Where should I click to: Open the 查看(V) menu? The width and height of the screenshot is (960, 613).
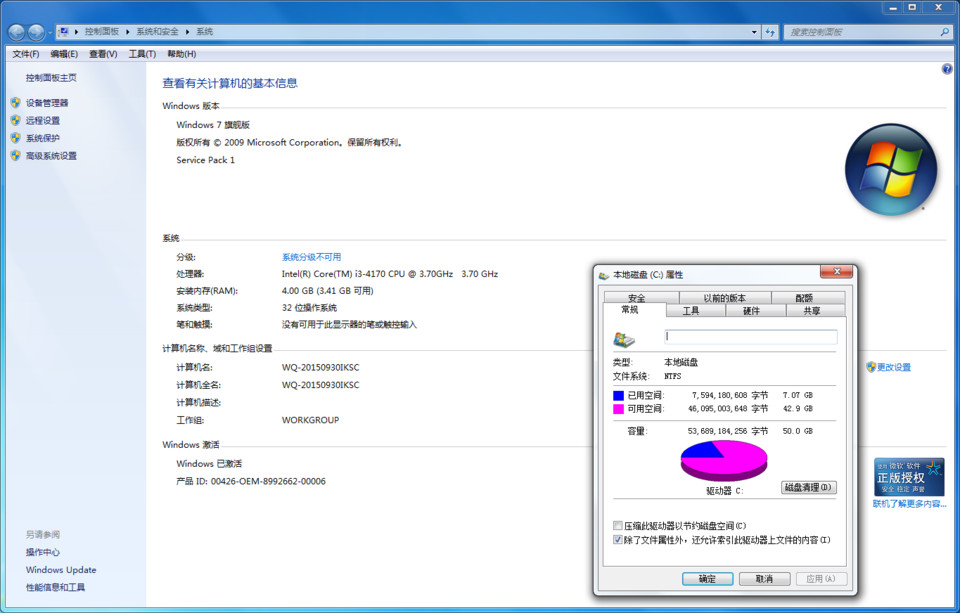tap(103, 54)
